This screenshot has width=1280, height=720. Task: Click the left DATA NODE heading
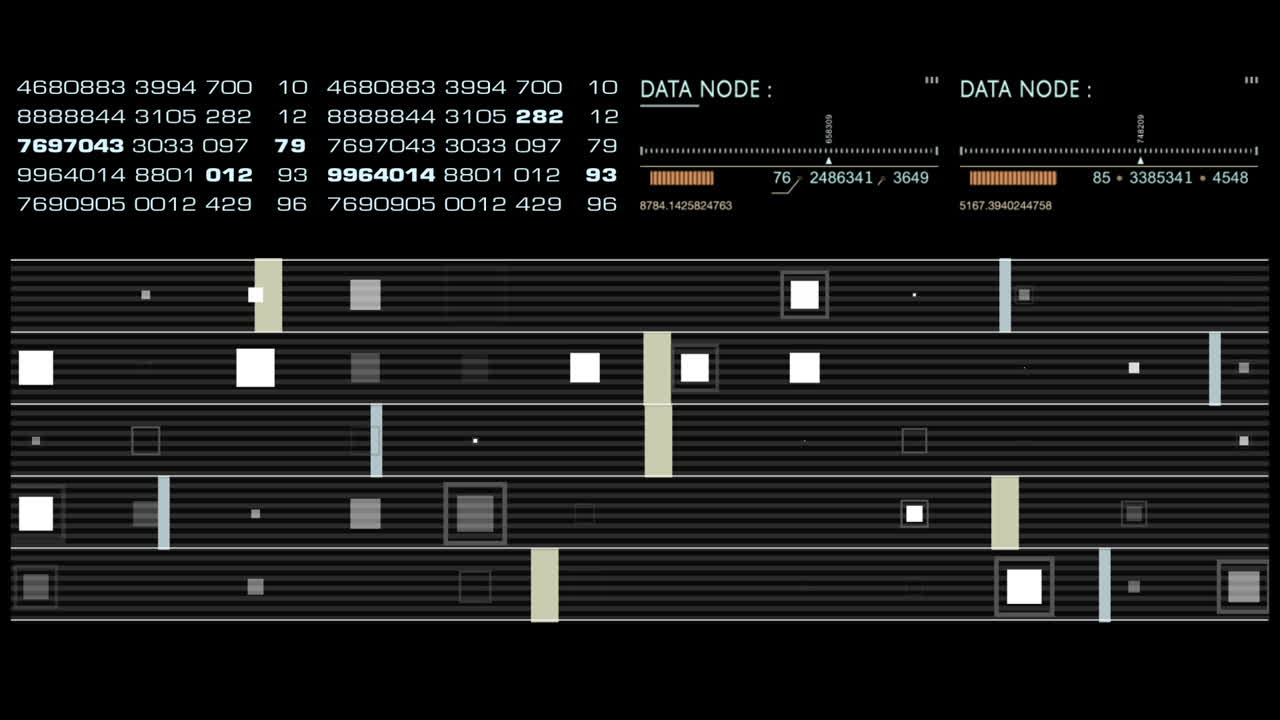[x=705, y=90]
